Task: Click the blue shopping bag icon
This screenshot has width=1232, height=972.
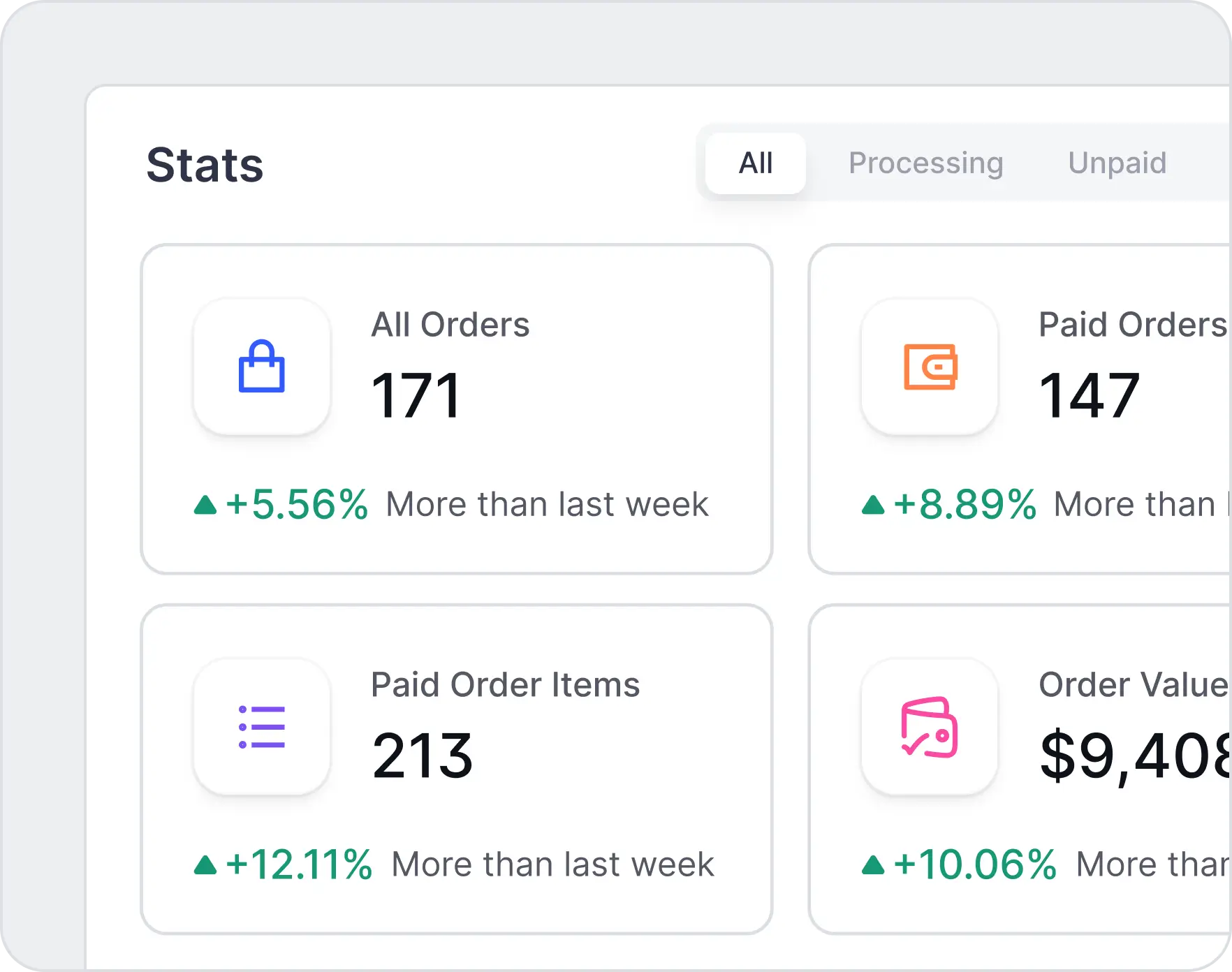Action: click(x=262, y=367)
